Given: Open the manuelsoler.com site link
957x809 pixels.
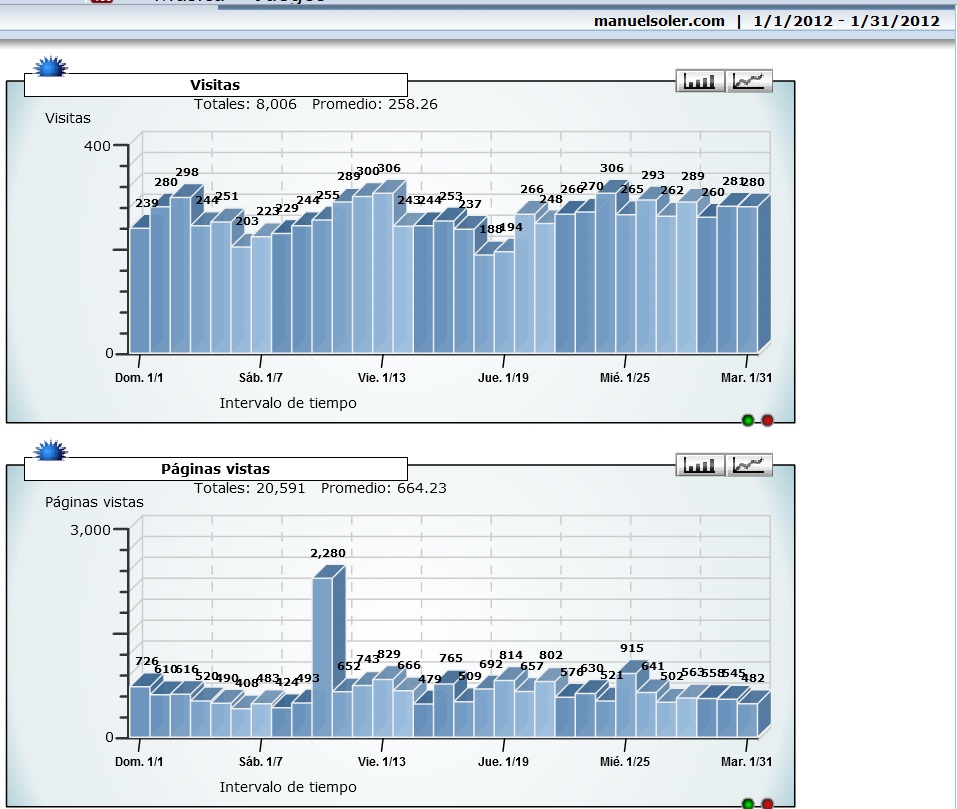Looking at the screenshot, I should (x=659, y=21).
